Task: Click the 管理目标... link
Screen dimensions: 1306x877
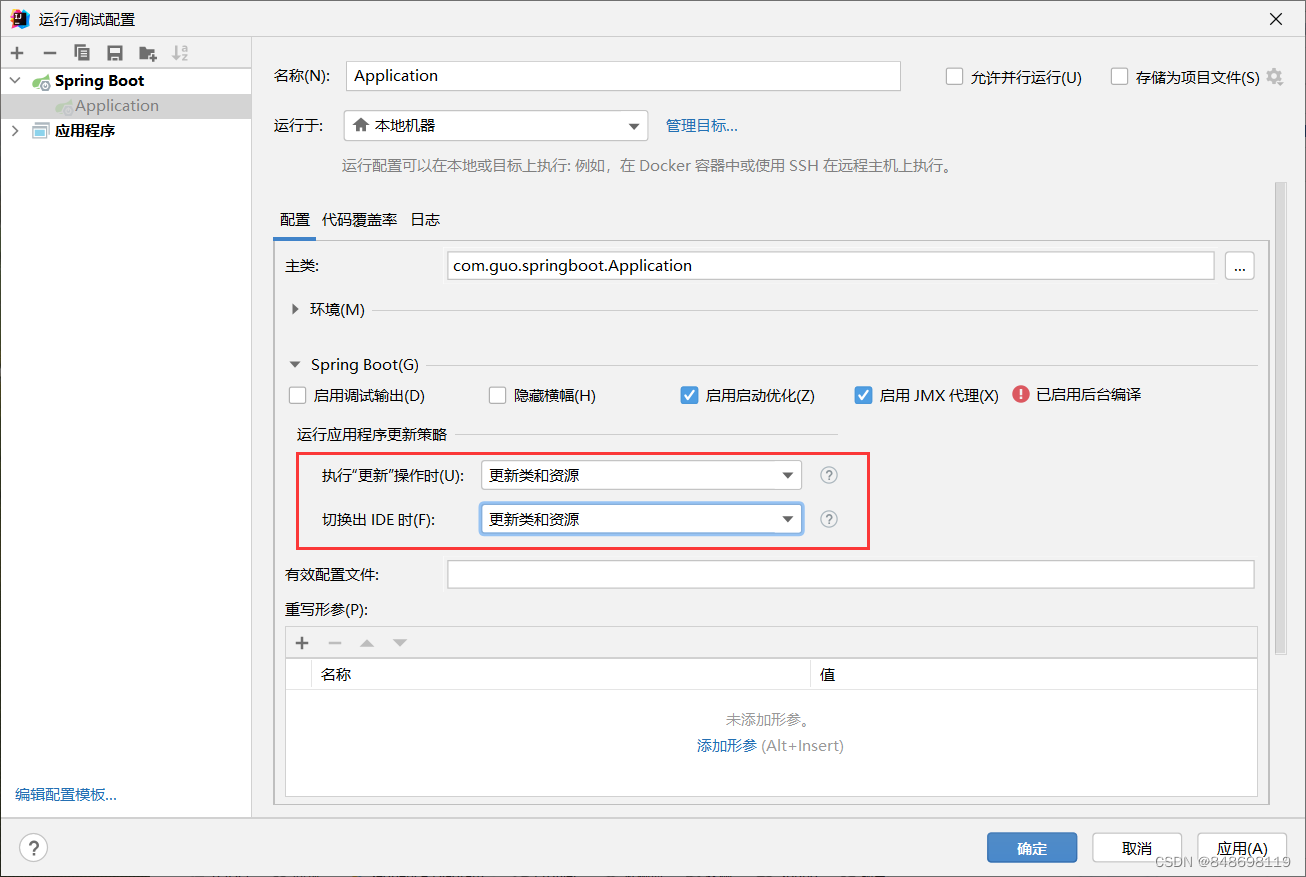Action: (702, 126)
